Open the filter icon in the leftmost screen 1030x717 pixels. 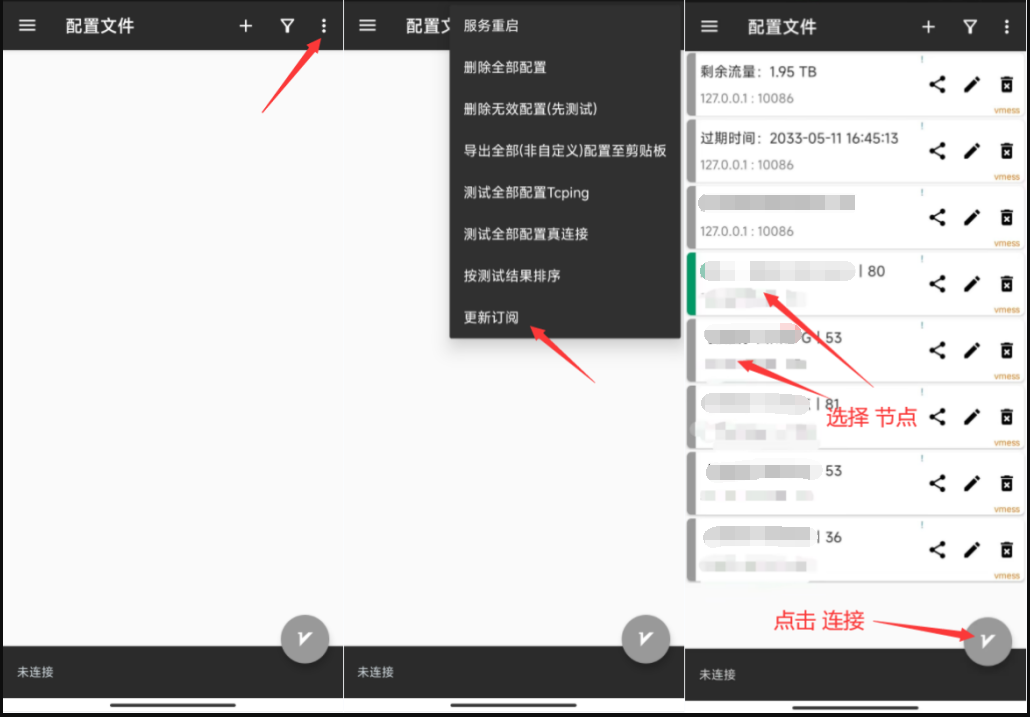point(287,26)
